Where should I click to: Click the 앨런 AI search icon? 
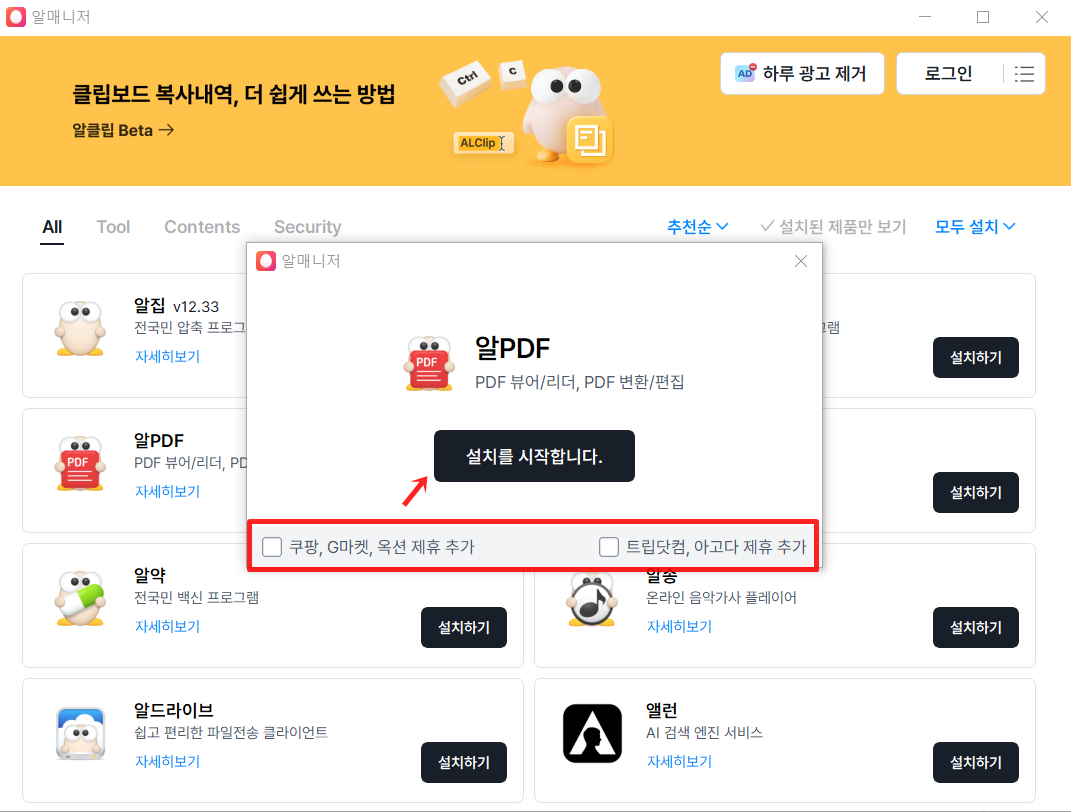point(592,733)
